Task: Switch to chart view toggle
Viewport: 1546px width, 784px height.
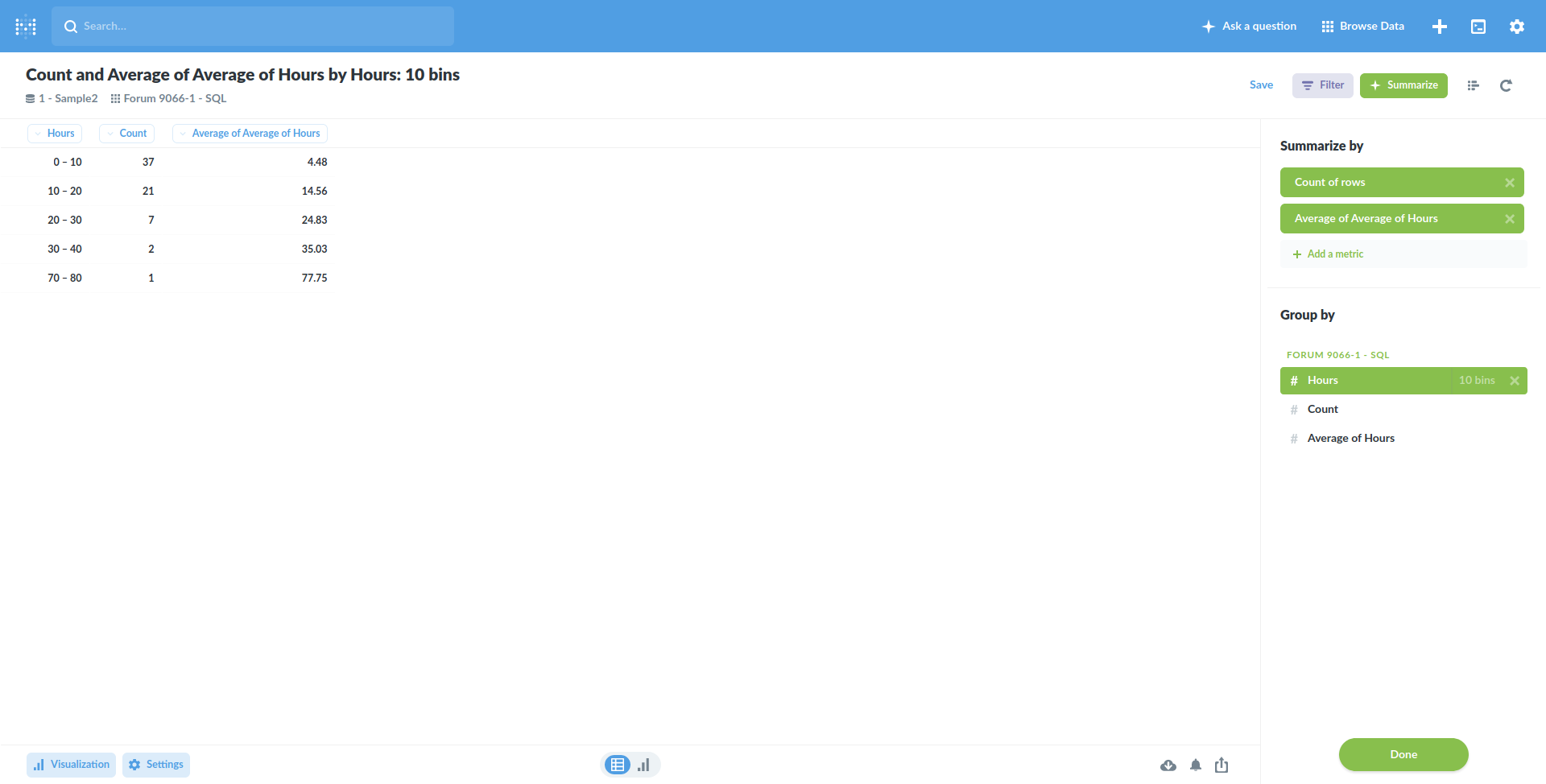Action: coord(643,765)
